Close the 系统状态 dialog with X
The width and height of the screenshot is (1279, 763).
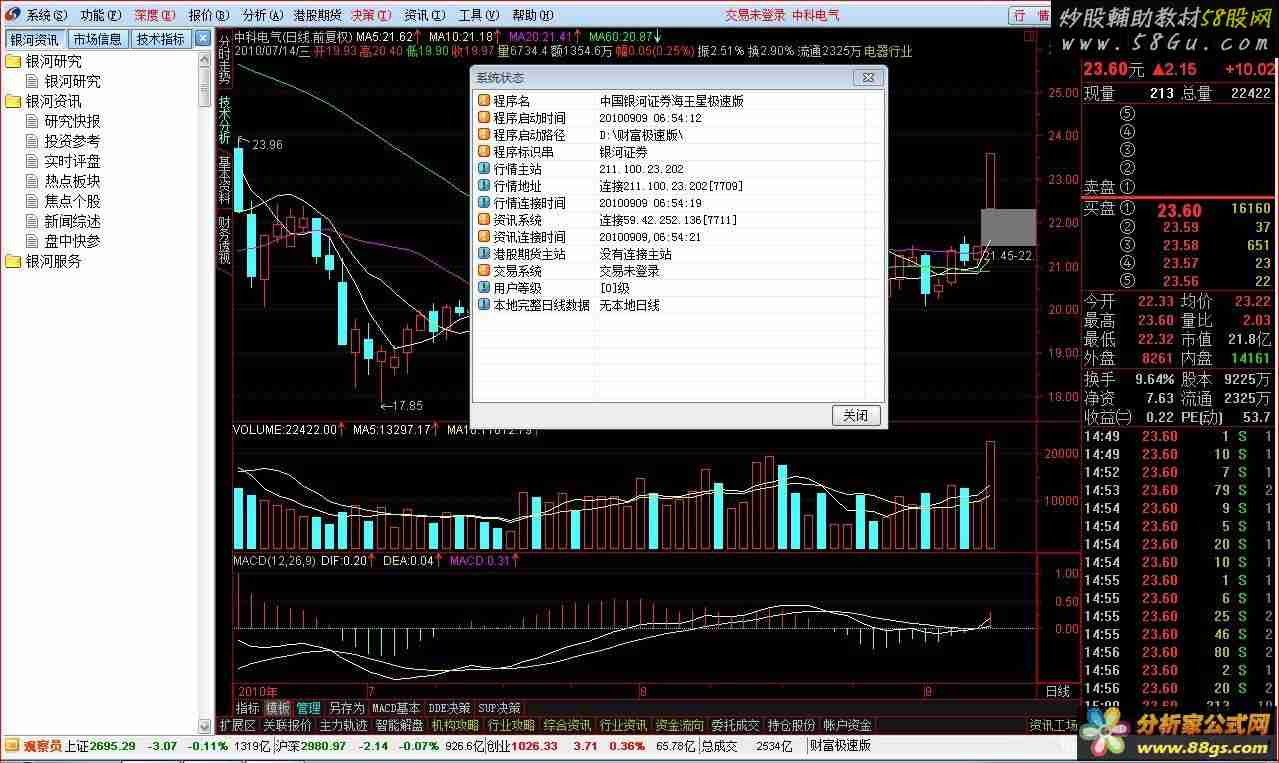point(866,77)
